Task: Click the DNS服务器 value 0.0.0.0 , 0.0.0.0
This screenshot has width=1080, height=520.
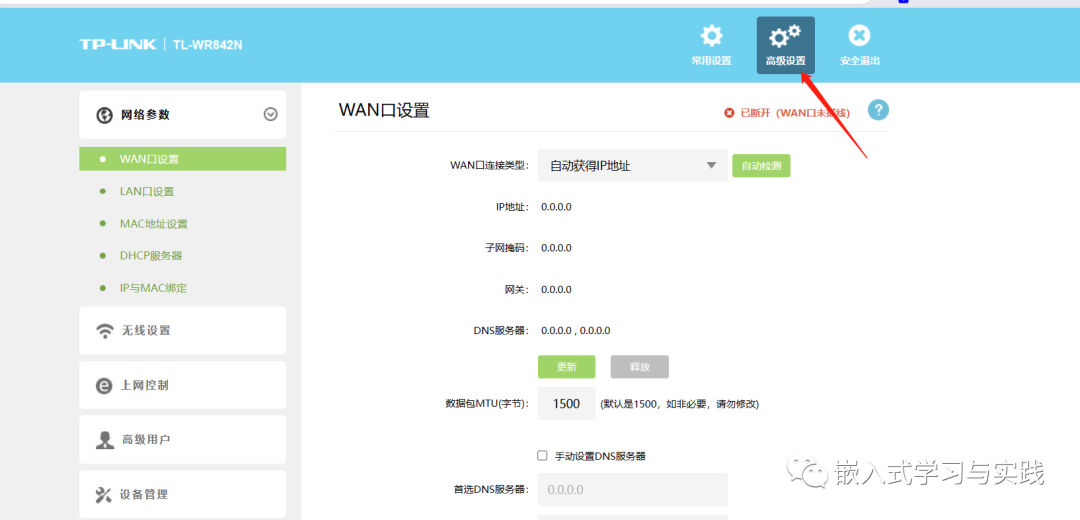Action: 576,331
